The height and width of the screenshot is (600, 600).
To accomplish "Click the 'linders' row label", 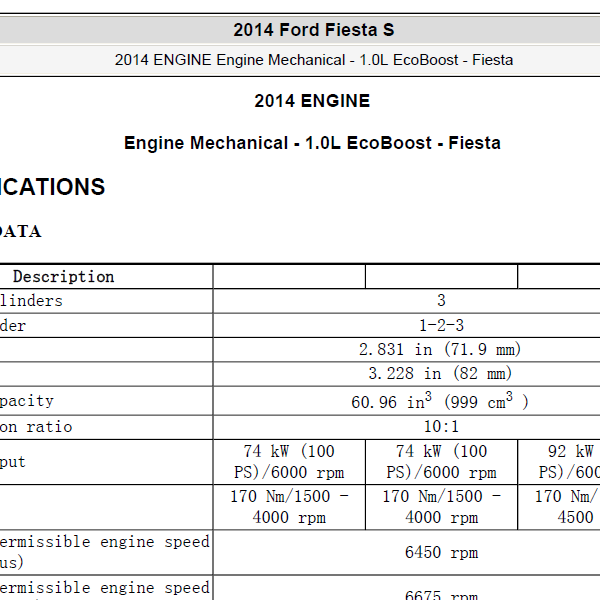I will tap(31, 301).
